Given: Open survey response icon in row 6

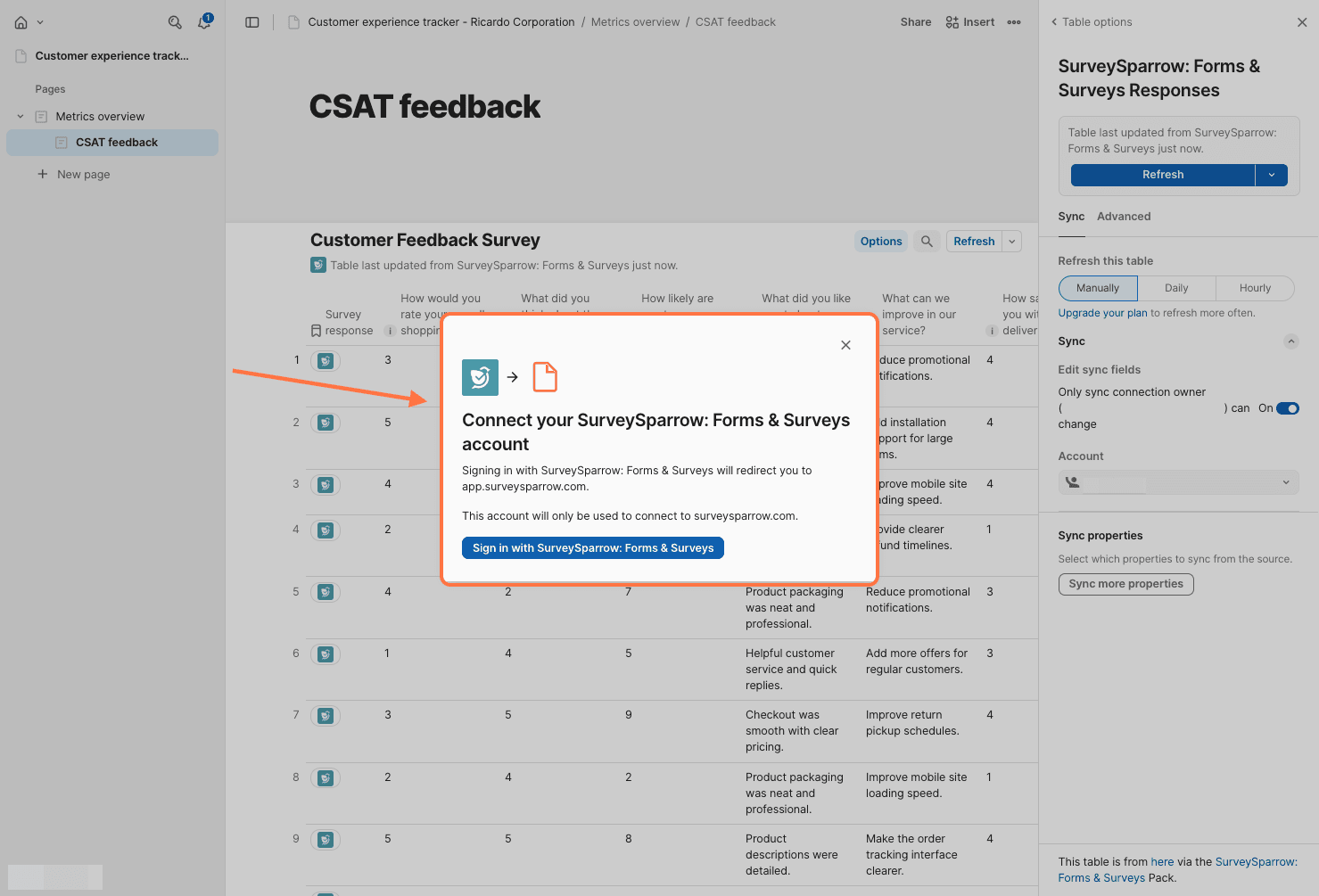Looking at the screenshot, I should click(x=326, y=654).
